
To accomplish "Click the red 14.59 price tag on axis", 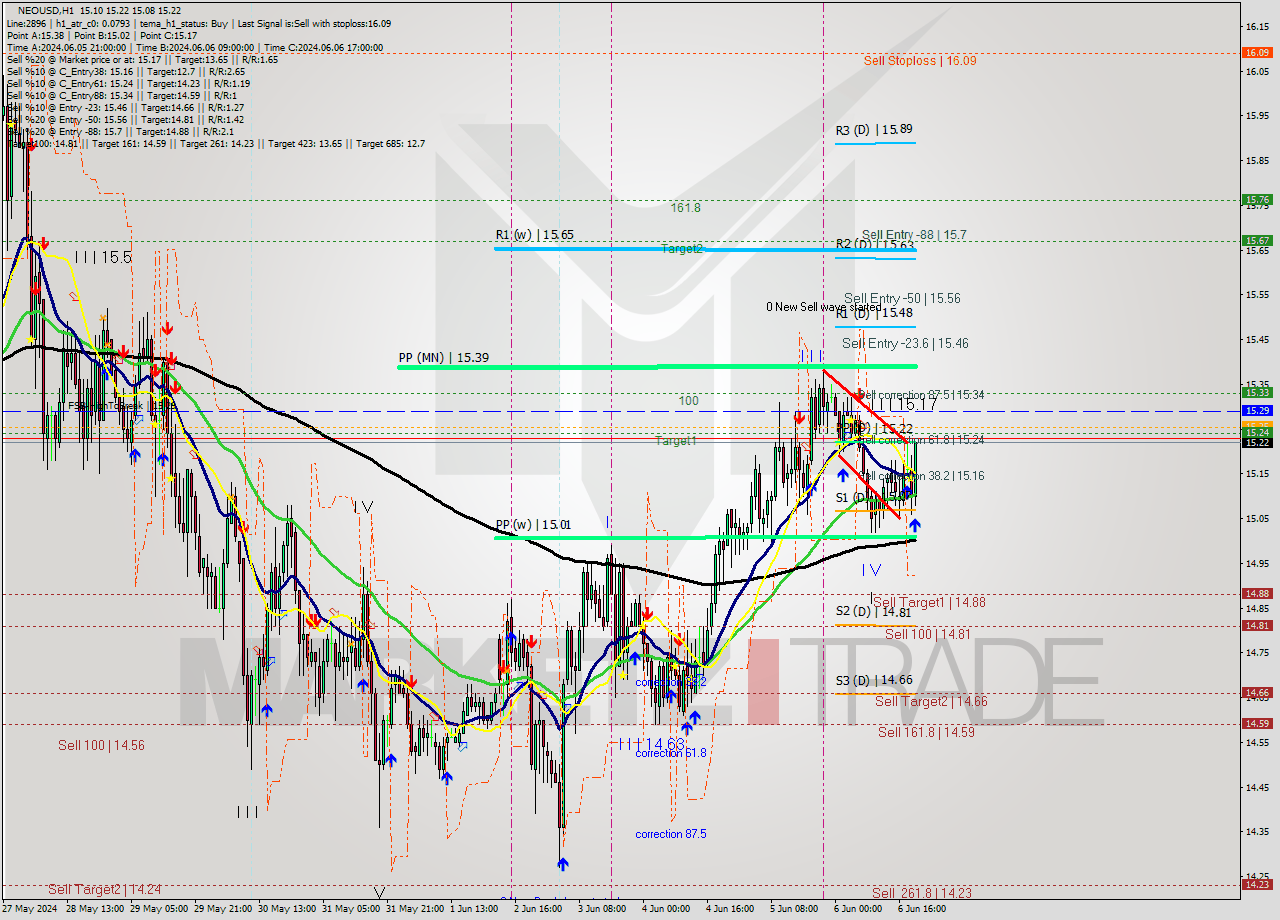I will pyautogui.click(x=1256, y=723).
